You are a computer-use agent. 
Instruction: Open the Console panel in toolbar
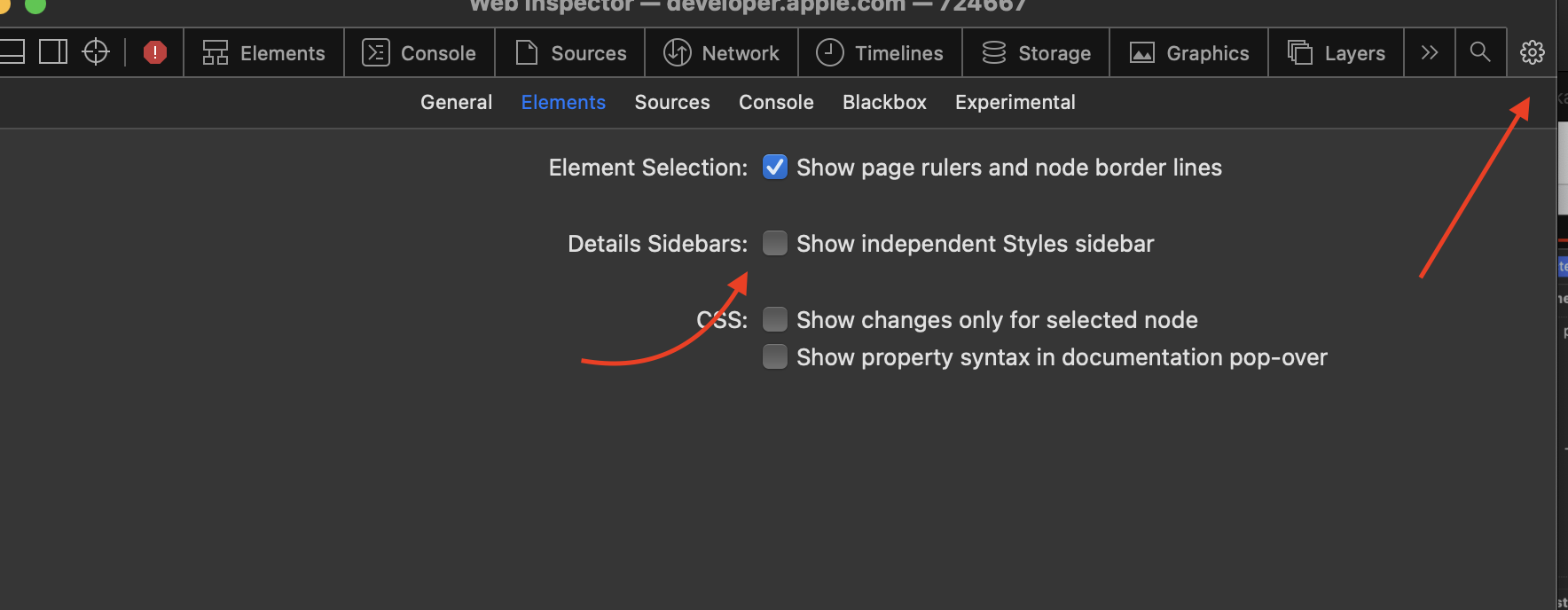click(x=419, y=53)
